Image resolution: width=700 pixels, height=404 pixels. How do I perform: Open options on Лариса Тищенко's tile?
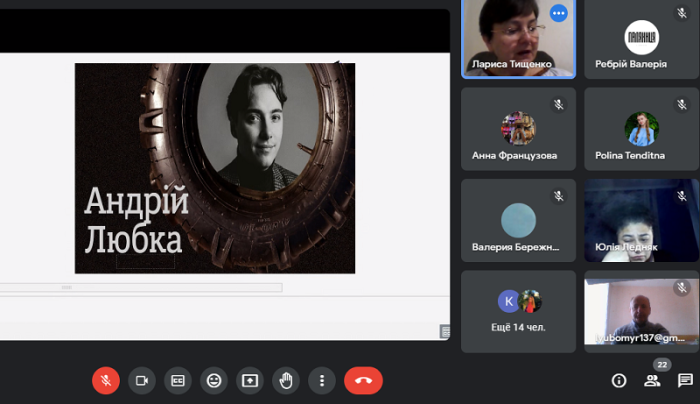point(558,13)
